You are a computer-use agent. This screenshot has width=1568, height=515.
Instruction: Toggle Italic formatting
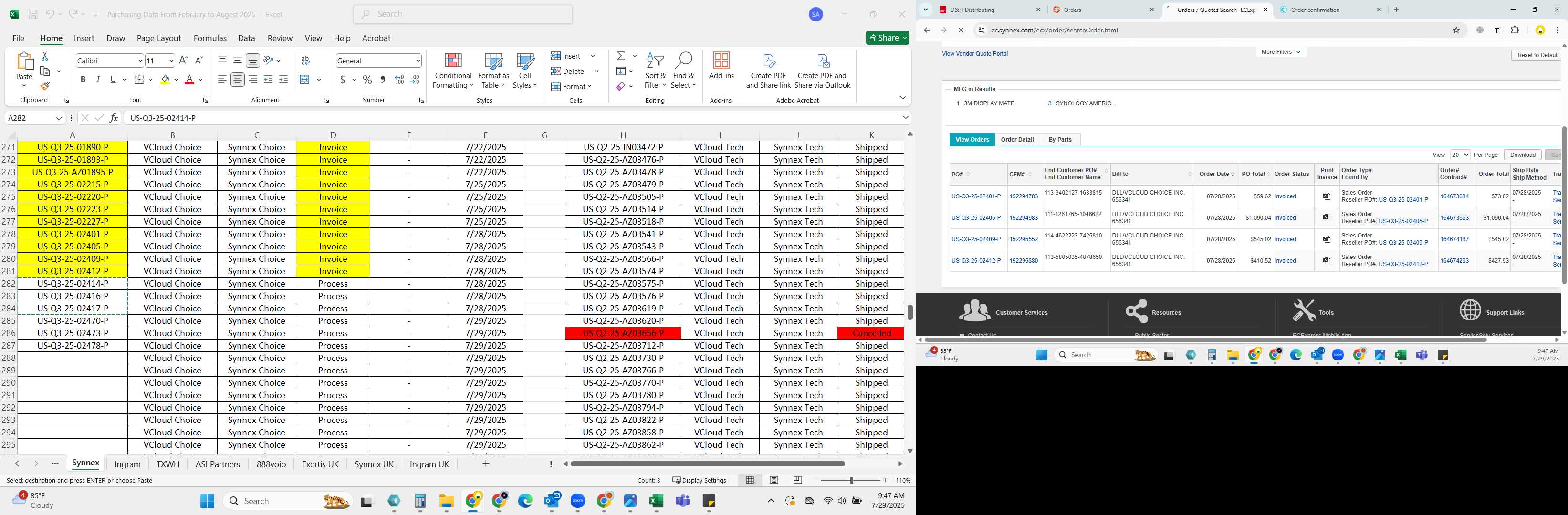tap(98, 80)
